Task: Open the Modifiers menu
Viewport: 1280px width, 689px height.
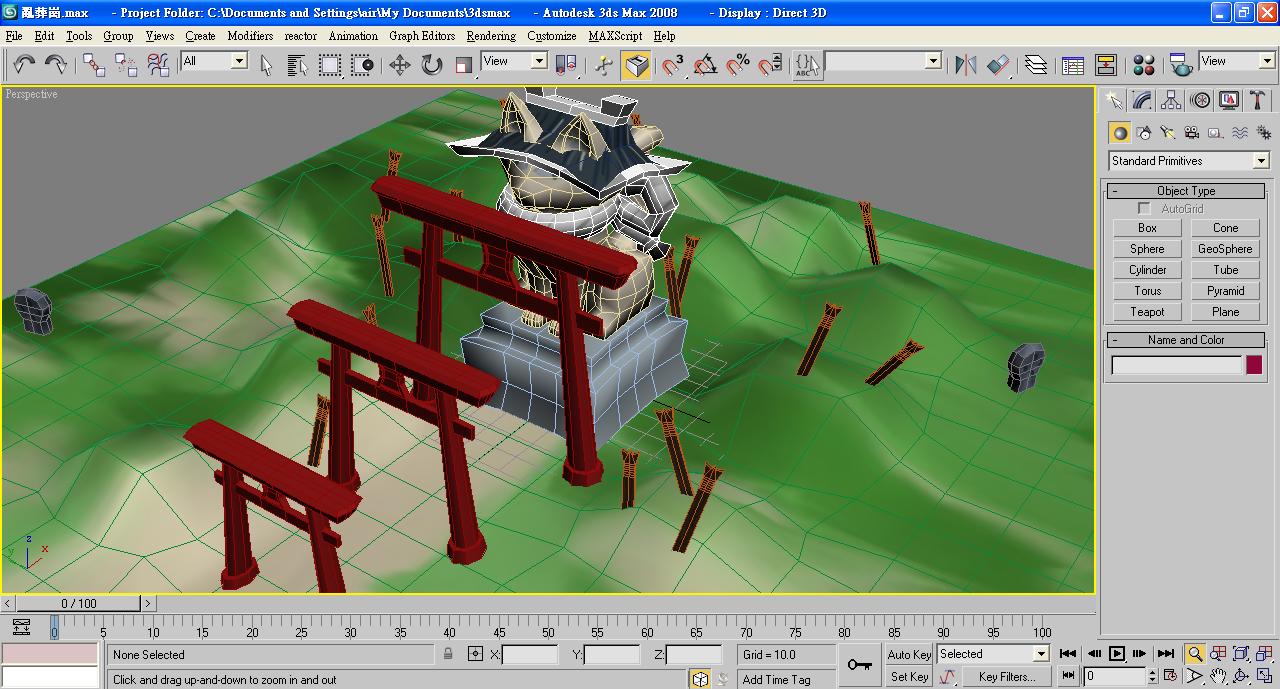Action: (249, 36)
